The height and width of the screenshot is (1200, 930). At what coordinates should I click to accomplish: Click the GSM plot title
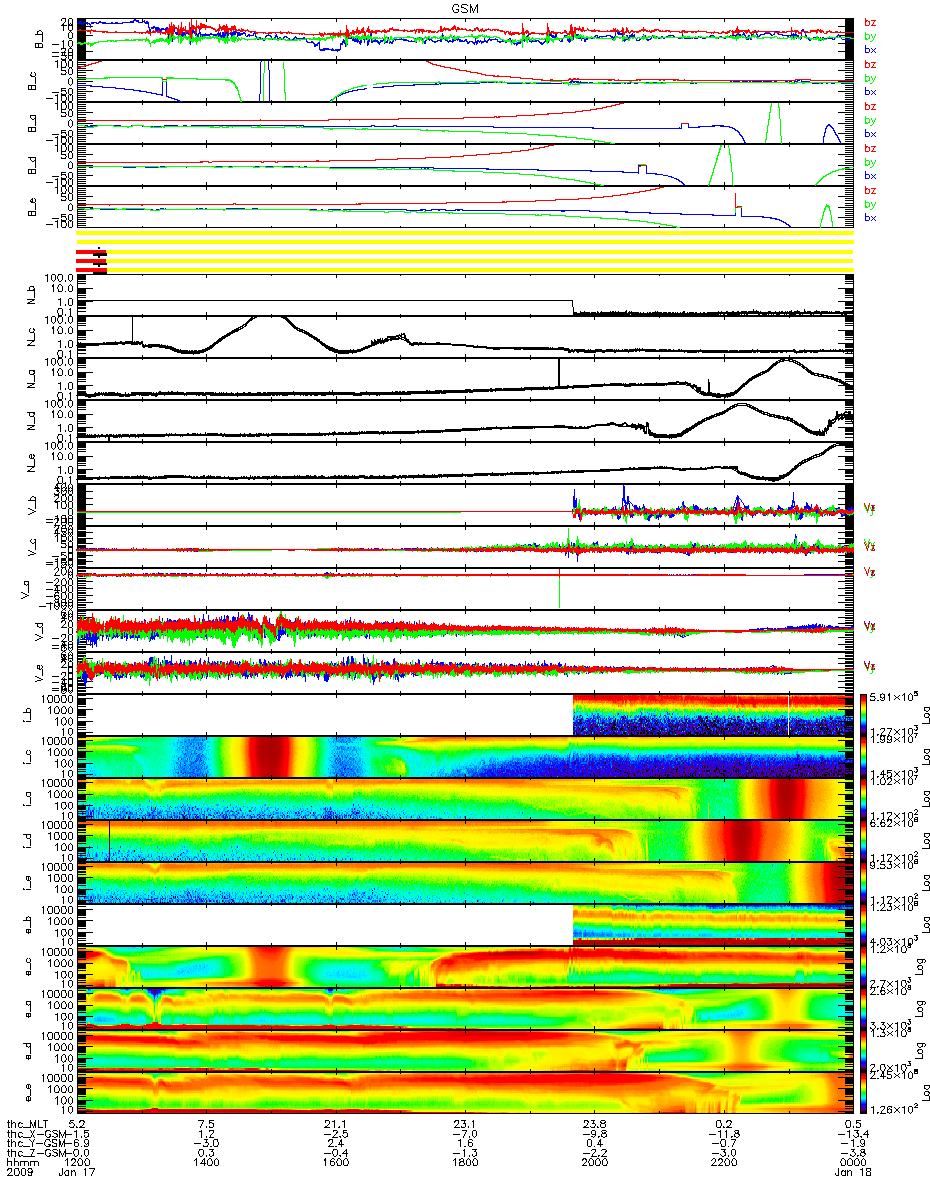pyautogui.click(x=465, y=8)
